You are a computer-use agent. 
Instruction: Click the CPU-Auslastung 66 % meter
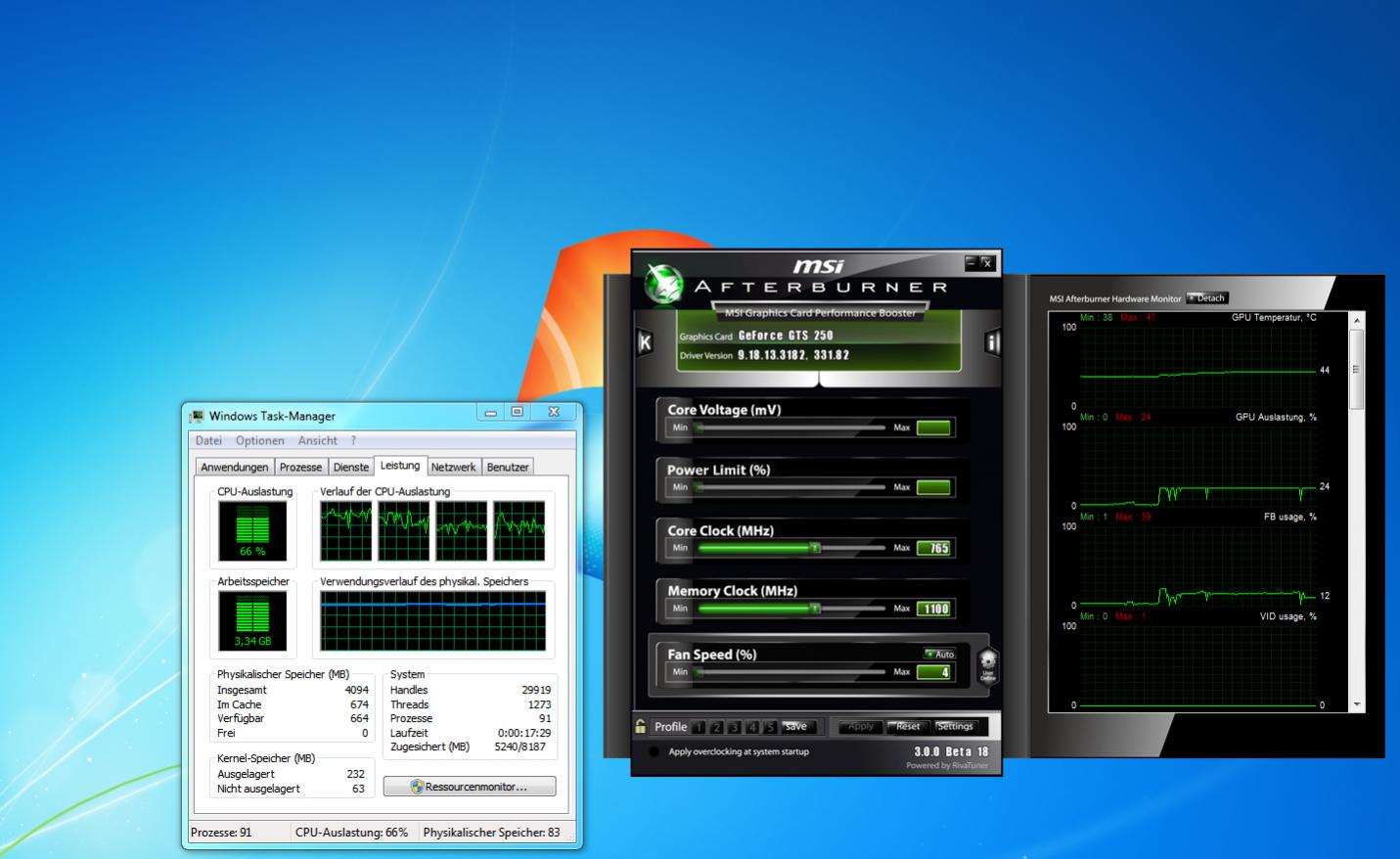click(252, 531)
